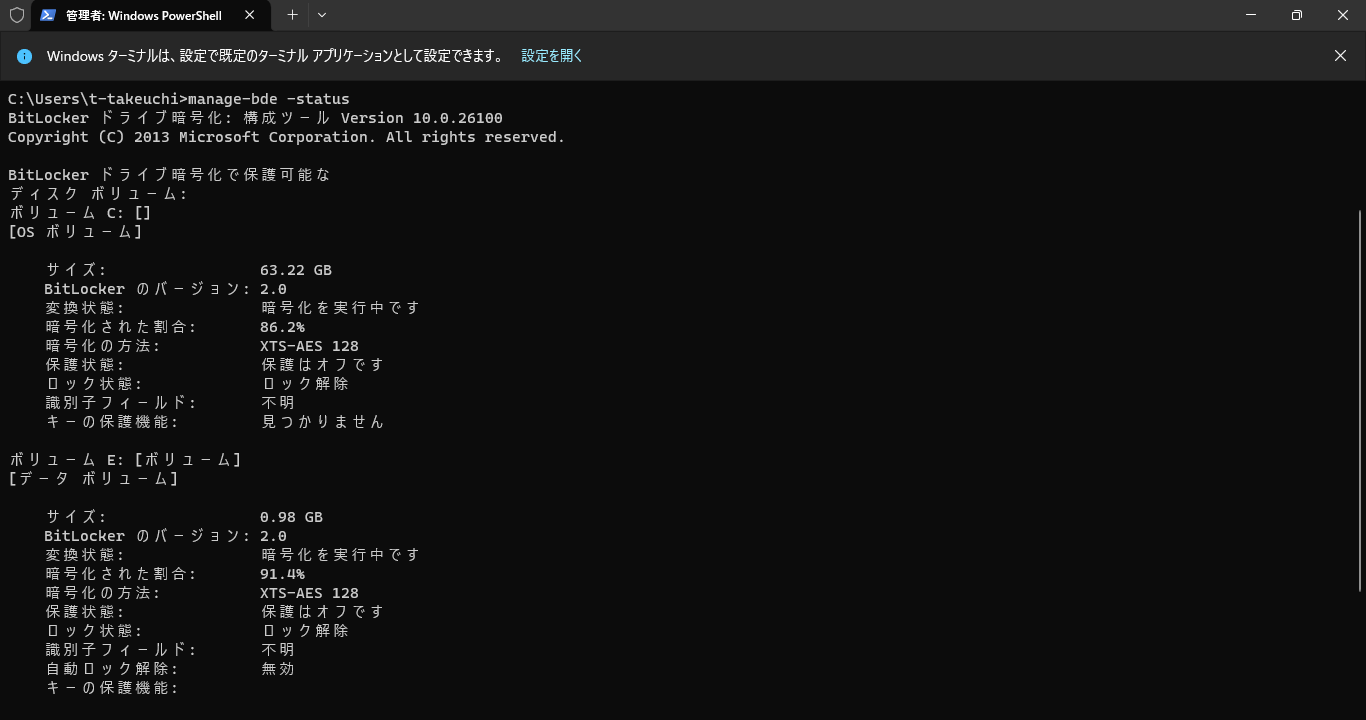
Task: Minimize the Windows Terminal window
Action: pyautogui.click(x=1251, y=15)
